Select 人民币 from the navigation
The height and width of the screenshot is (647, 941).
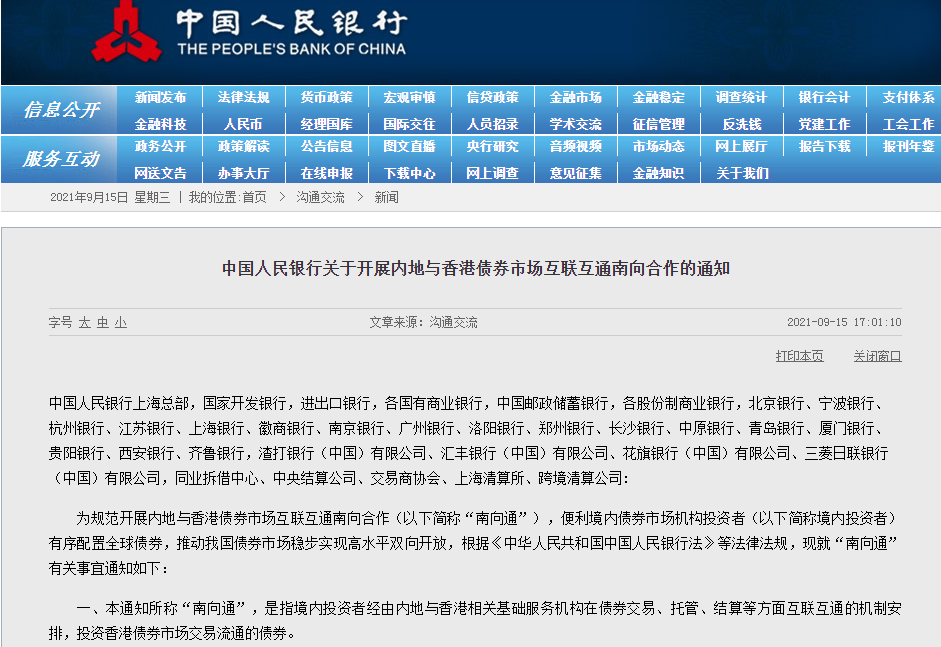(246, 122)
